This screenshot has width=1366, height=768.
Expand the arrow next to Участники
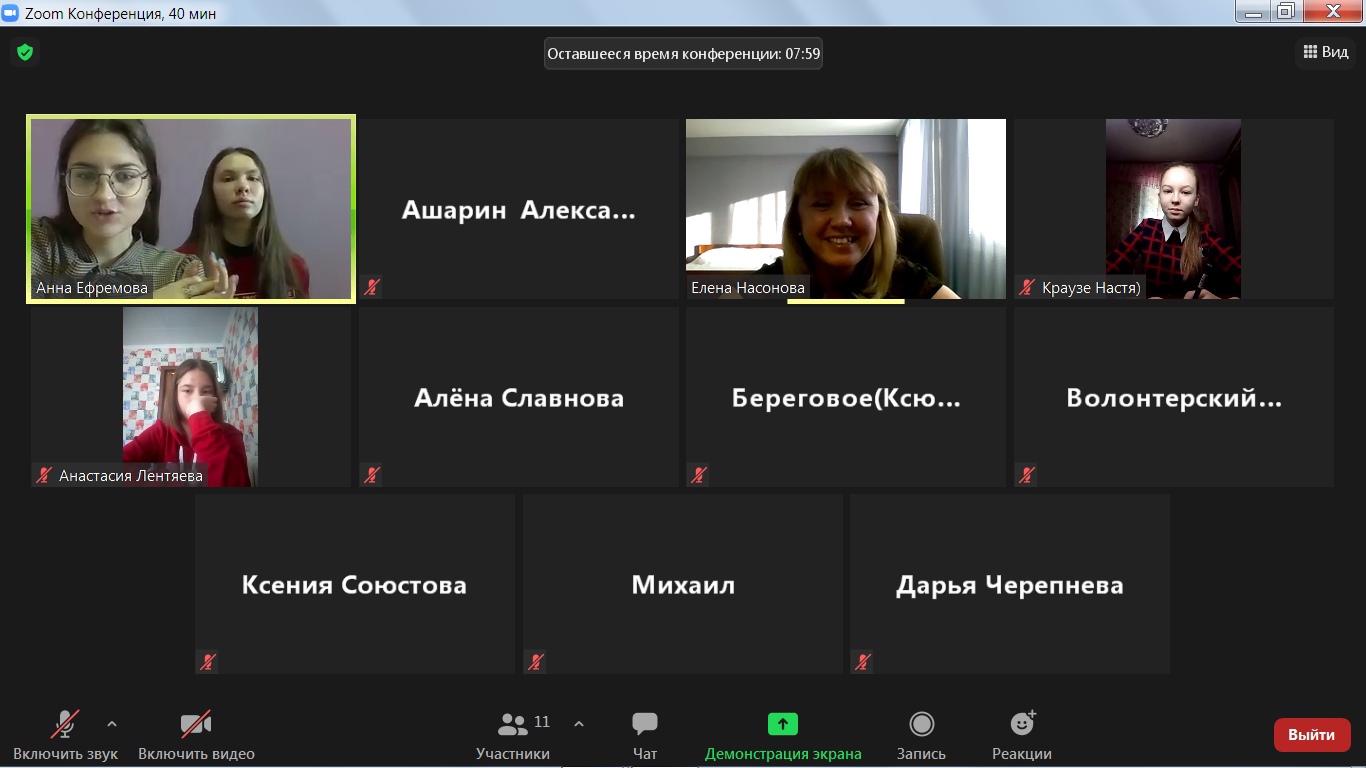[579, 724]
